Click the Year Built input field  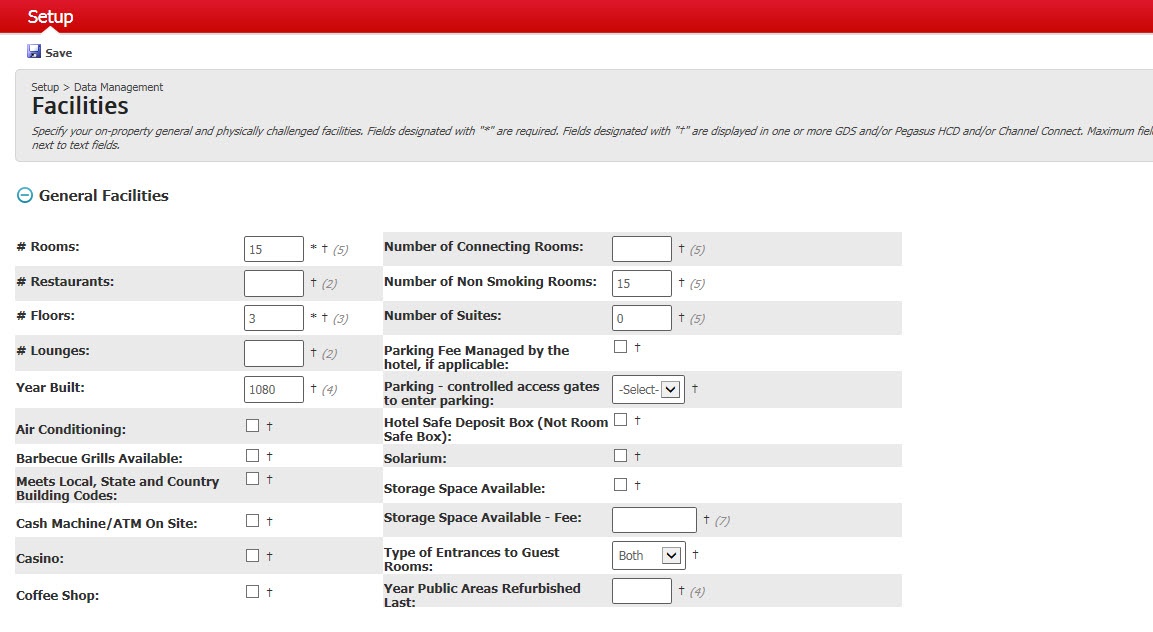click(x=274, y=389)
